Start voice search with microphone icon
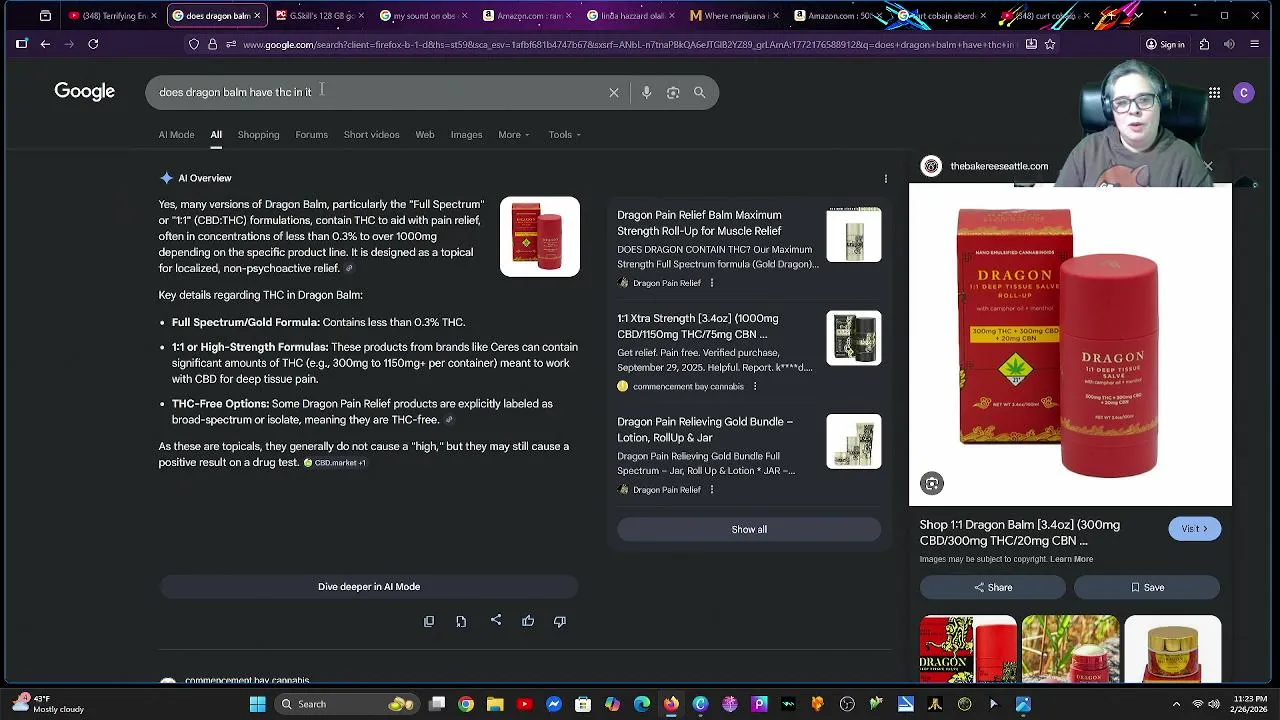Screen dimensions: 1280x720 tap(646, 92)
